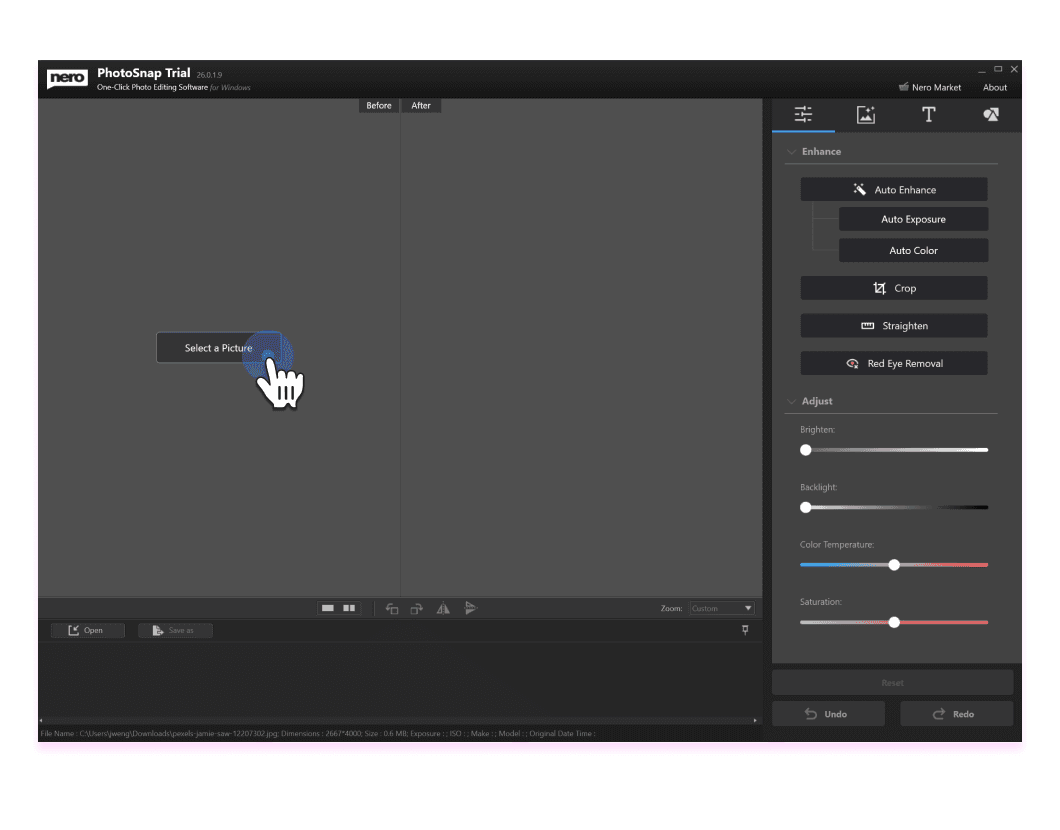Screen dimensions: 1060x830
Task: Open the Adjust settings tab icon
Action: click(x=803, y=114)
